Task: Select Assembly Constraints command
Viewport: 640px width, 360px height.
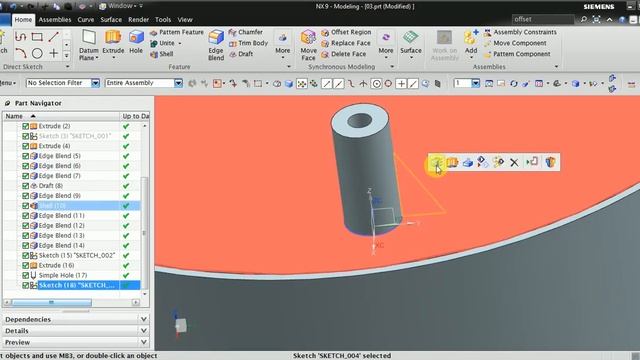Action: (x=520, y=32)
